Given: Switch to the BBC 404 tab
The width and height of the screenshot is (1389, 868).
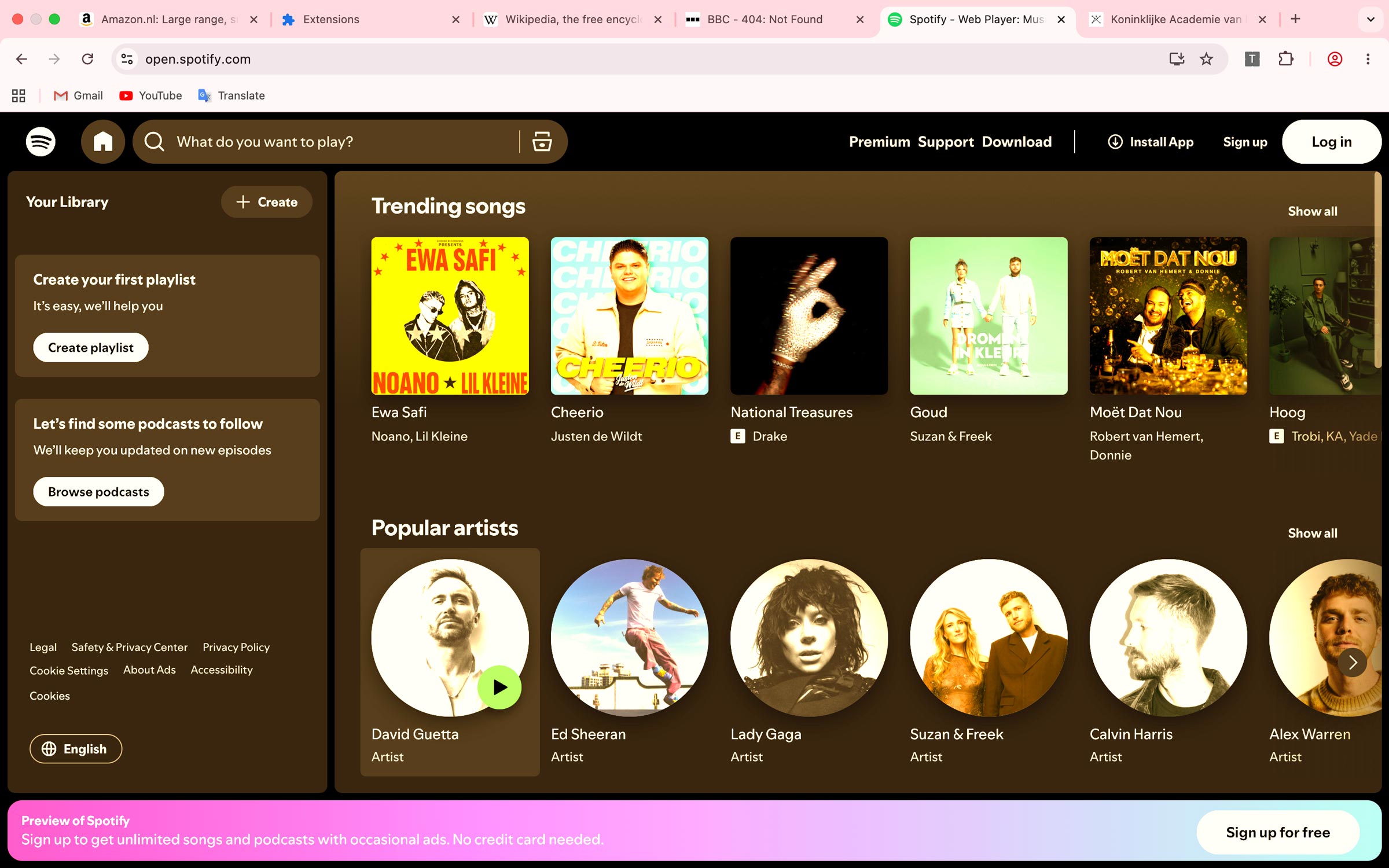Looking at the screenshot, I should pyautogui.click(x=775, y=19).
